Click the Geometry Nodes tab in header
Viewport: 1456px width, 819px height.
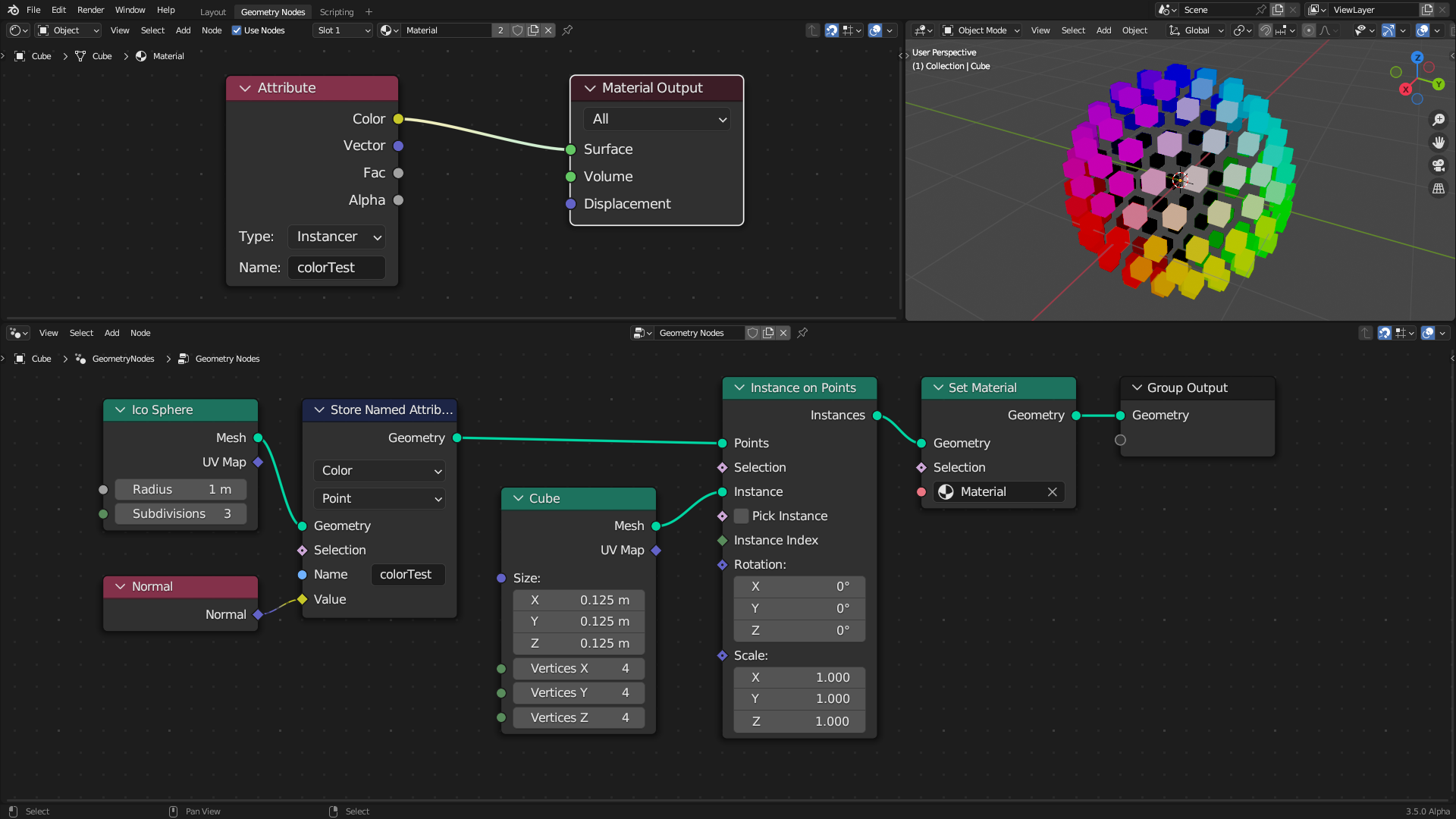[x=272, y=11]
